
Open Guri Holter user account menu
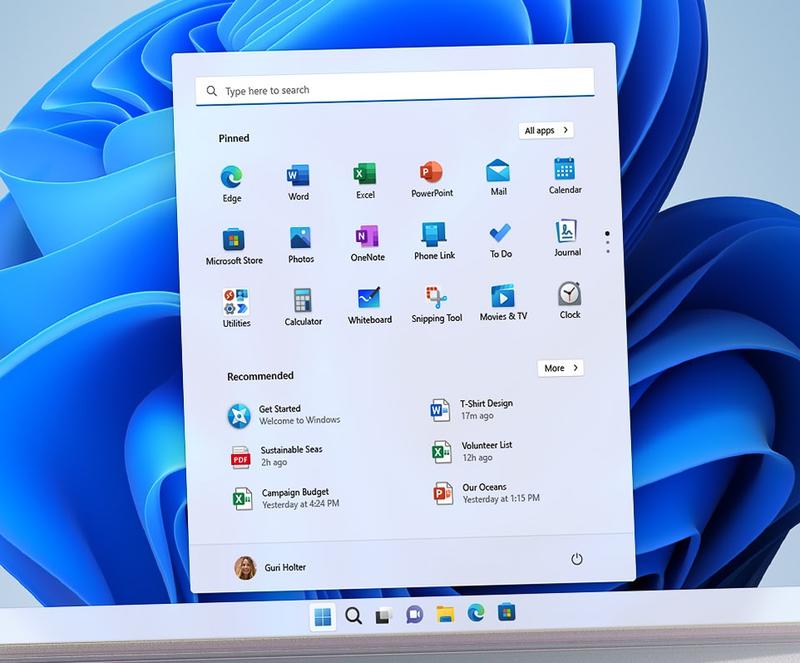point(270,568)
